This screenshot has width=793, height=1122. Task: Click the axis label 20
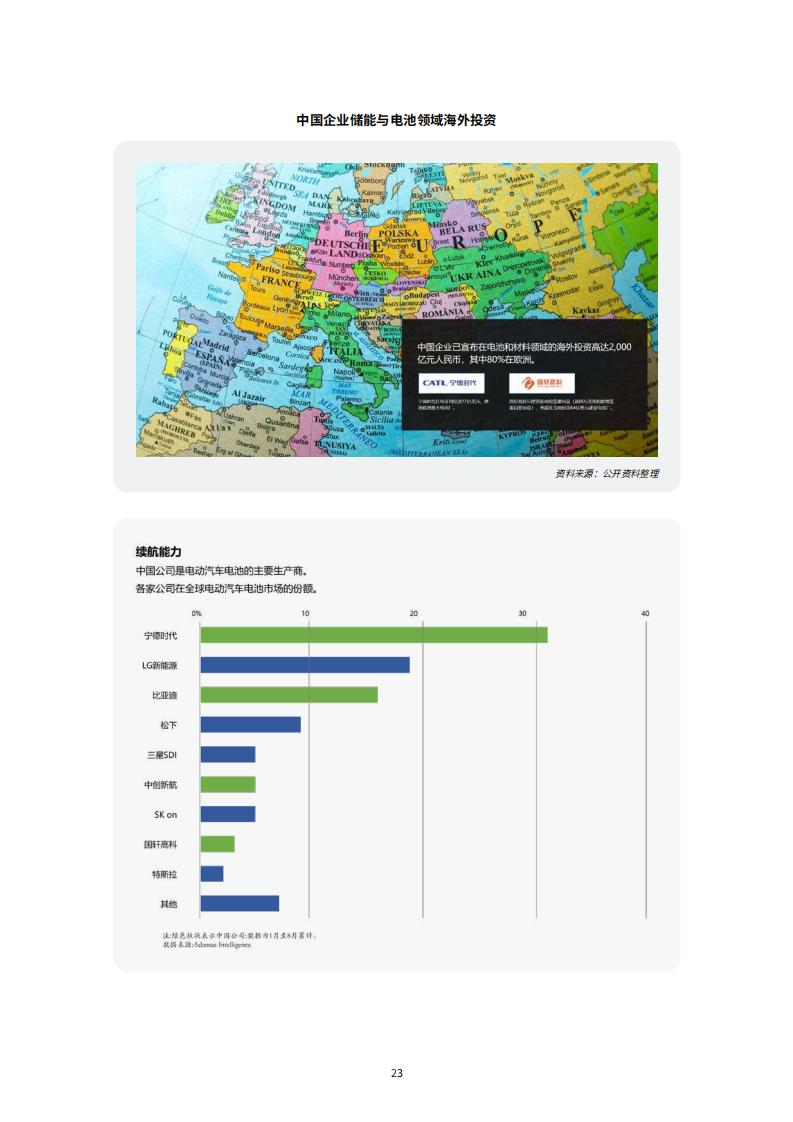414,614
